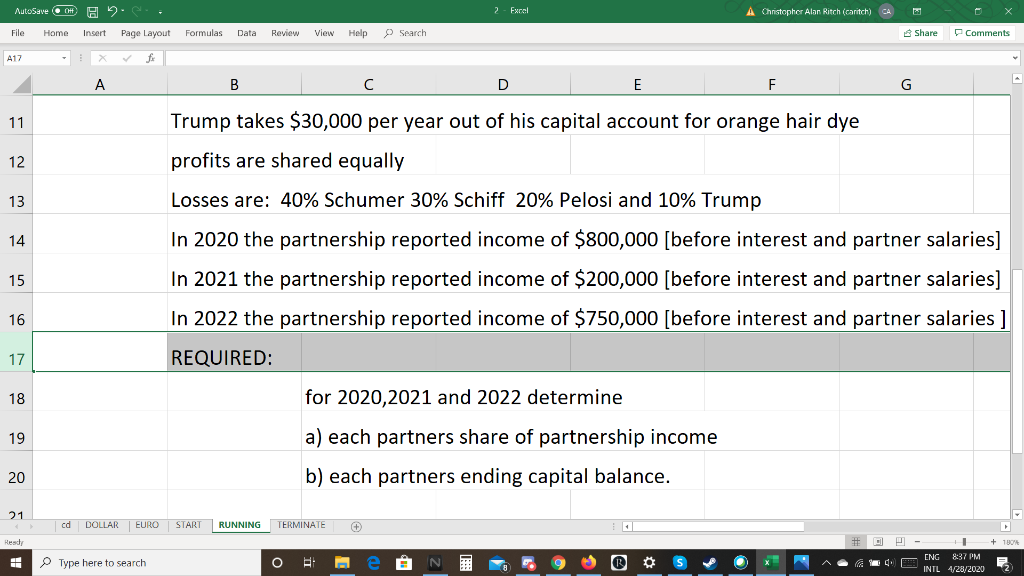Screen dimensions: 1024x576
Task: Switch to the Home ribbon tab
Action: tap(56, 33)
